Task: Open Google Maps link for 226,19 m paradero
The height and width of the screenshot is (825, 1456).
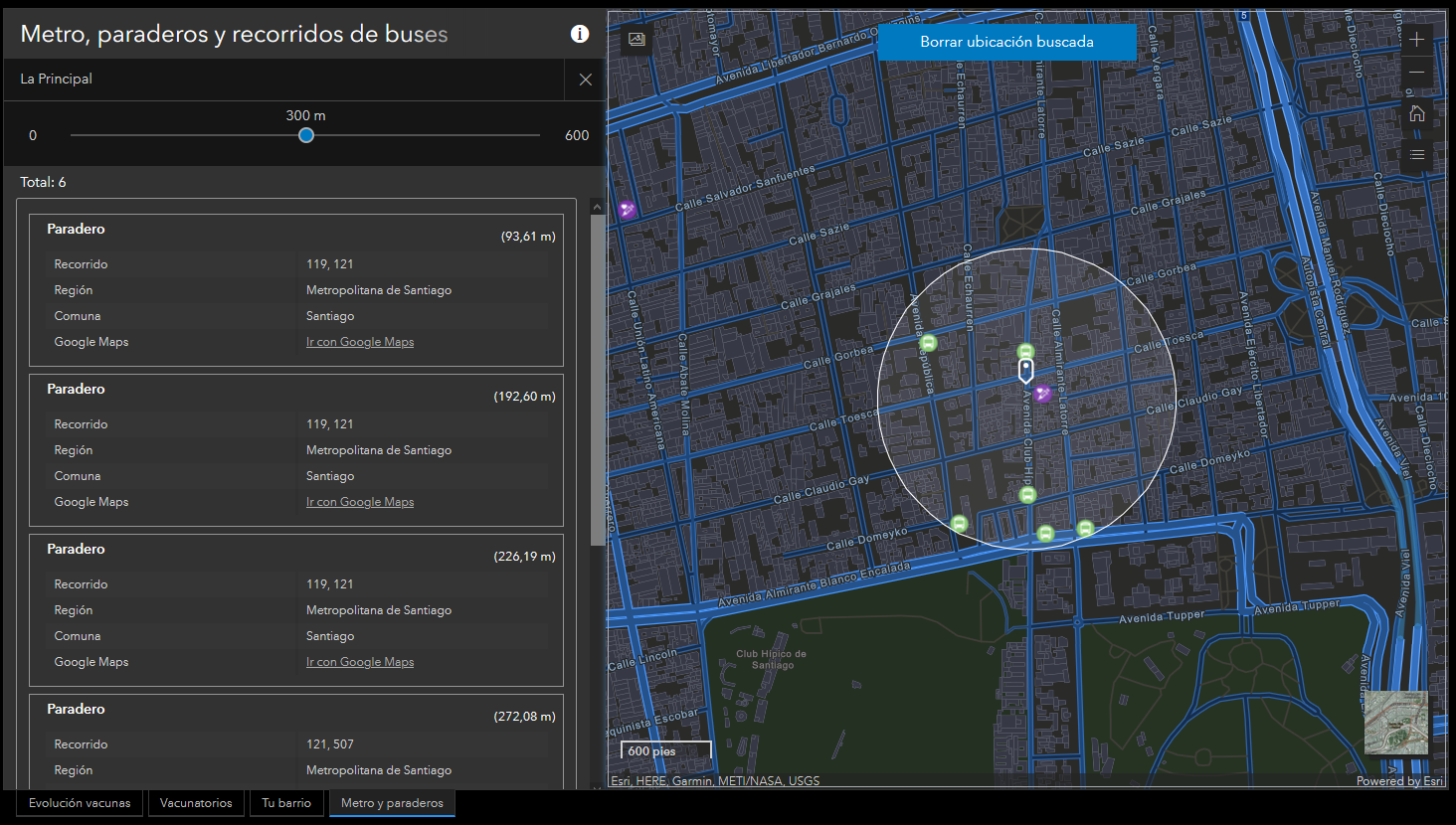Action: point(360,662)
